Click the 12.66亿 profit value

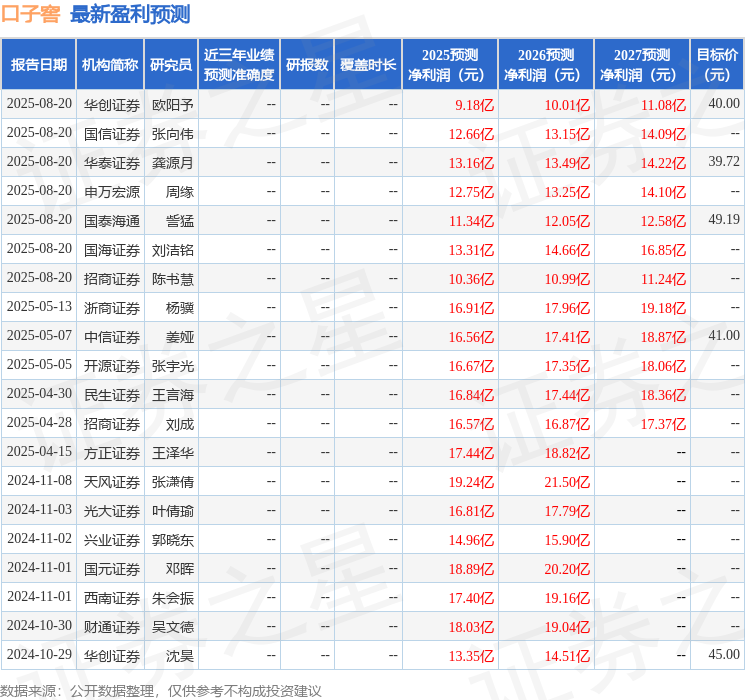[x=471, y=134]
